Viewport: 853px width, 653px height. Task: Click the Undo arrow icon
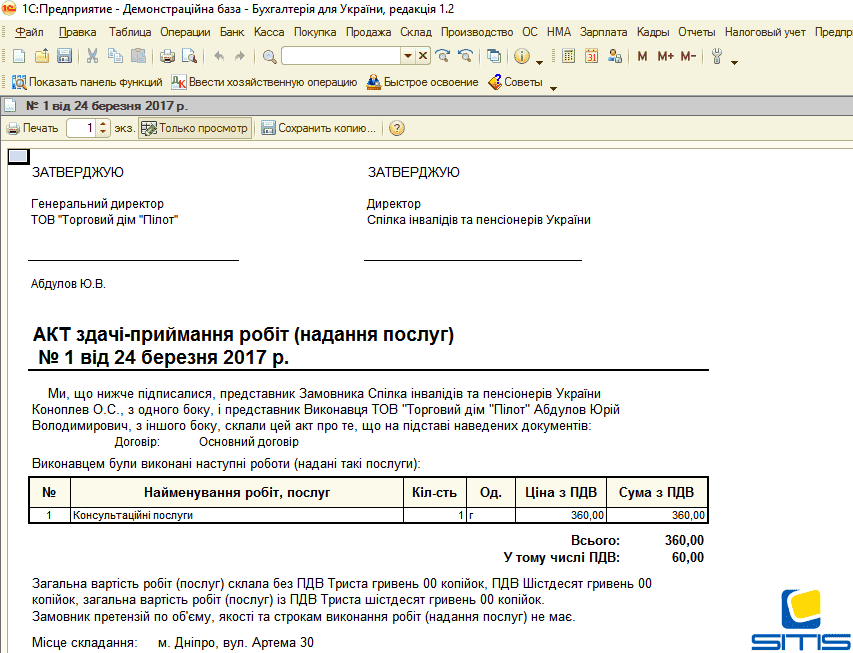coord(219,56)
